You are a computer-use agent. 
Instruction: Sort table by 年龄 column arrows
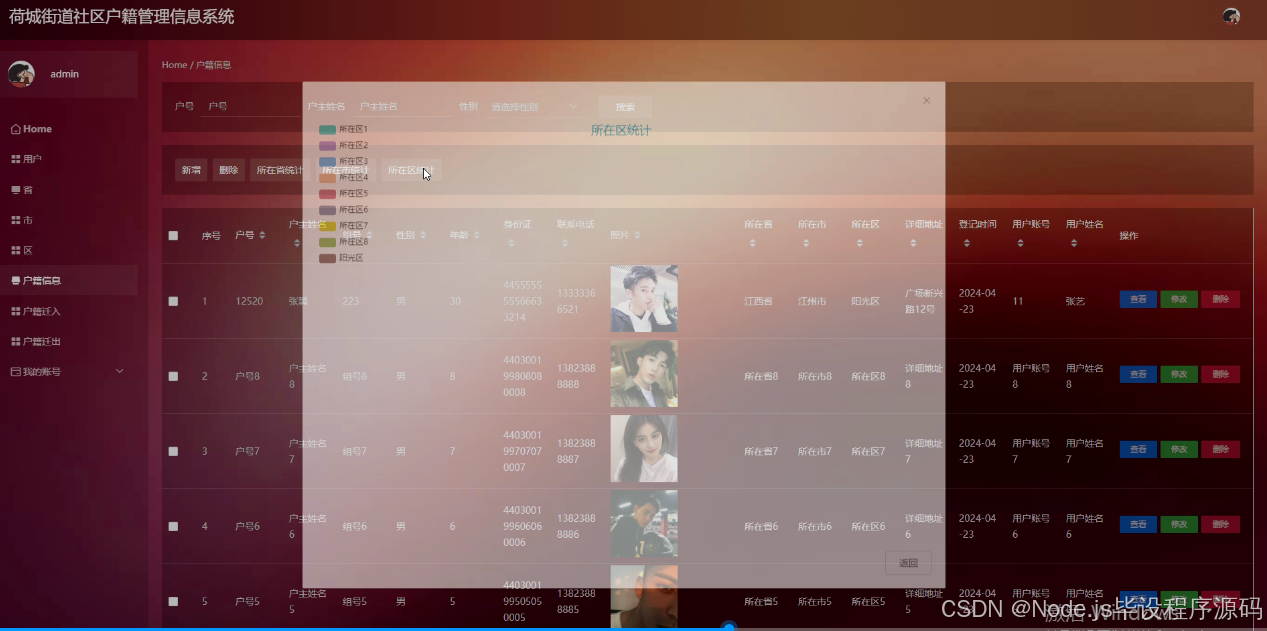[x=476, y=236]
